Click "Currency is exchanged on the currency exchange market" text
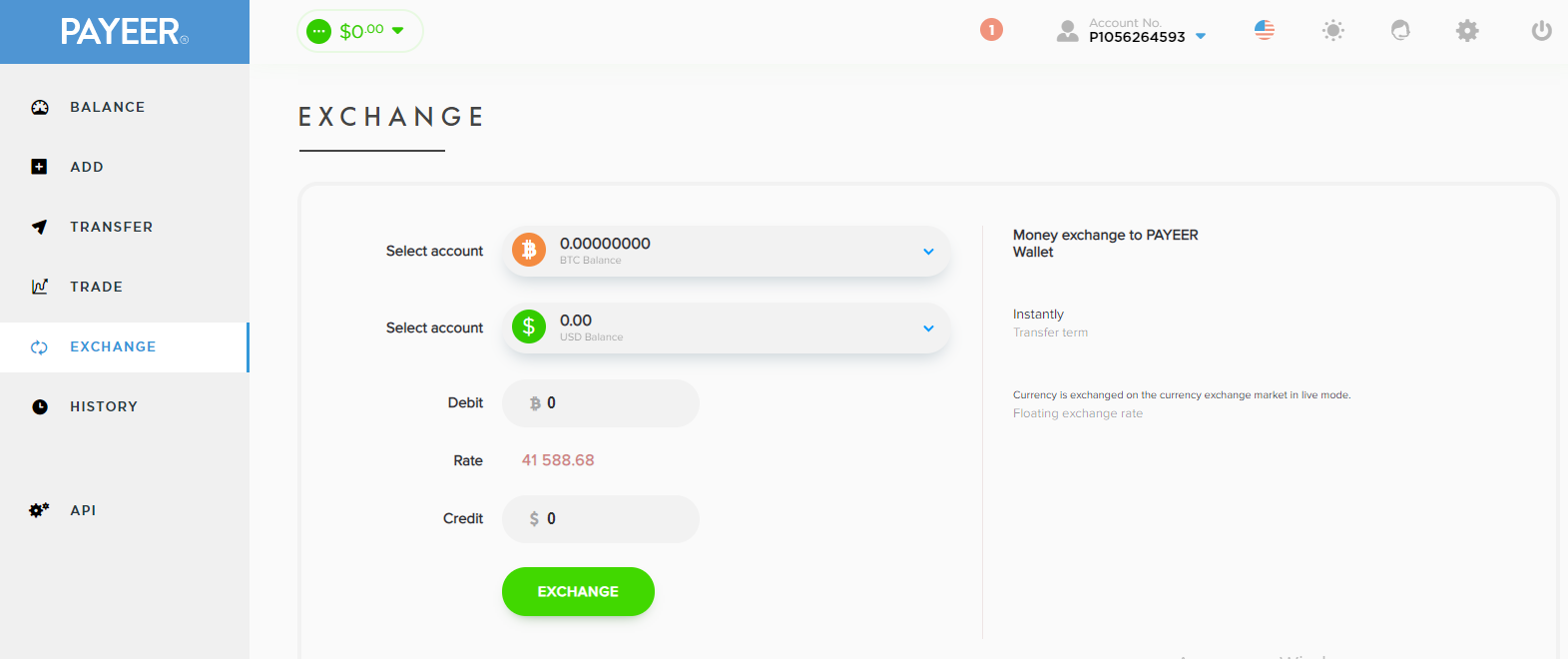The image size is (1568, 659). tap(1182, 395)
